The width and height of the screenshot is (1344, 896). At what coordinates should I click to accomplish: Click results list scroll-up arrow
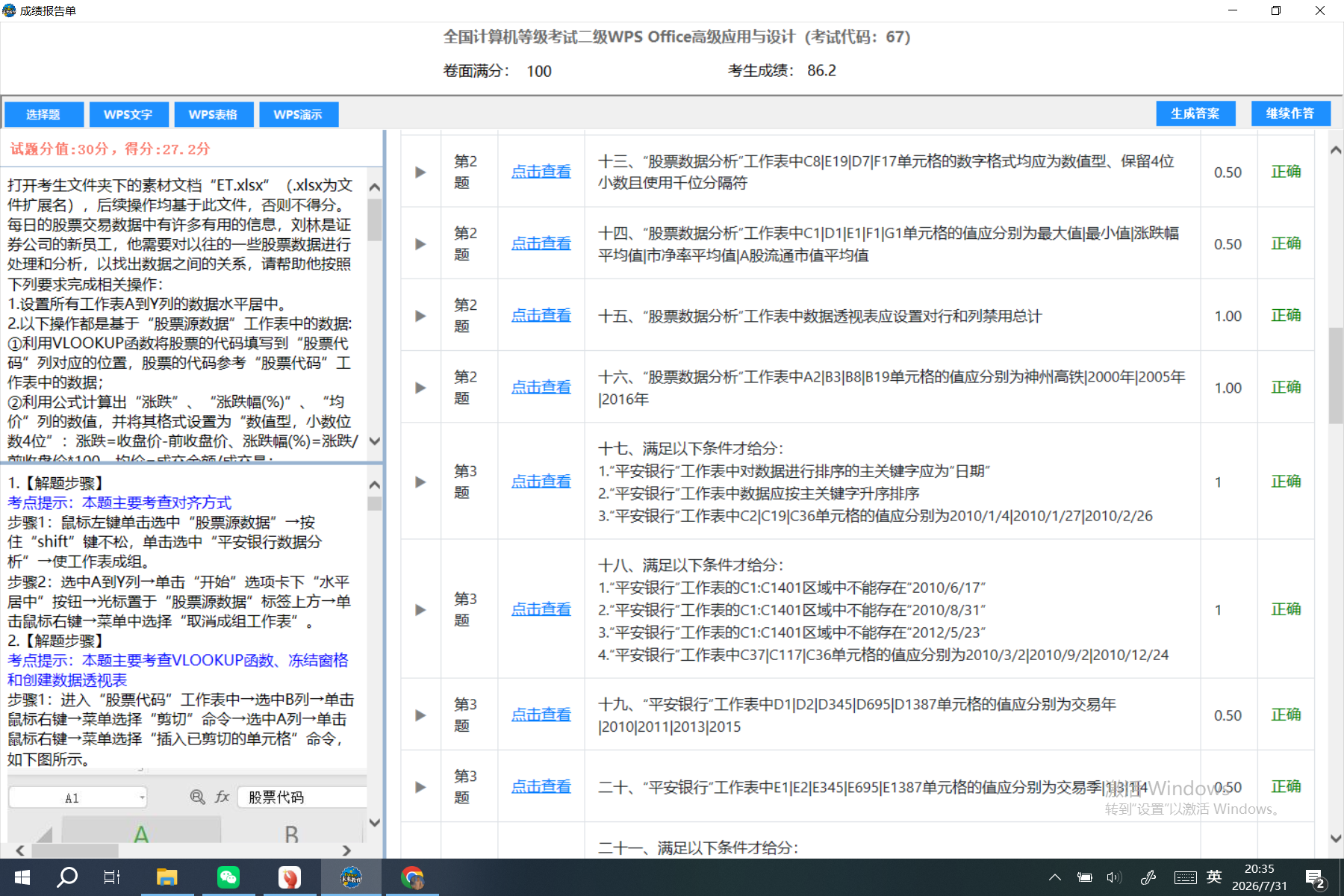[x=1336, y=150]
